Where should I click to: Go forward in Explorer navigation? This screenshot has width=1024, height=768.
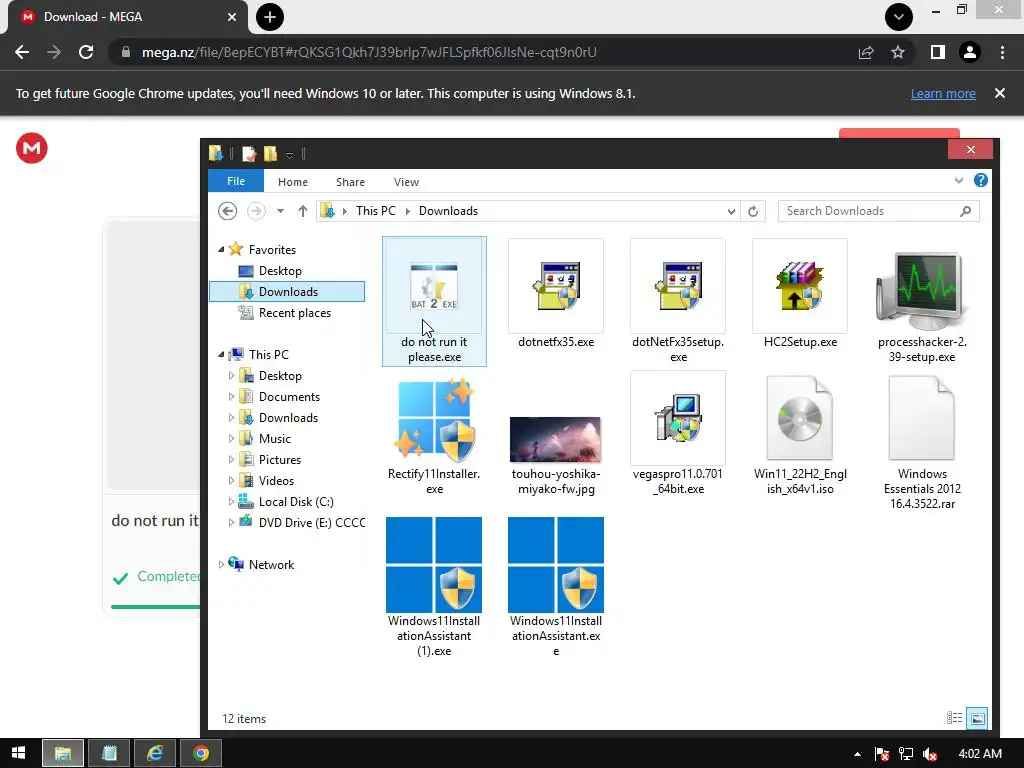pyautogui.click(x=256, y=211)
